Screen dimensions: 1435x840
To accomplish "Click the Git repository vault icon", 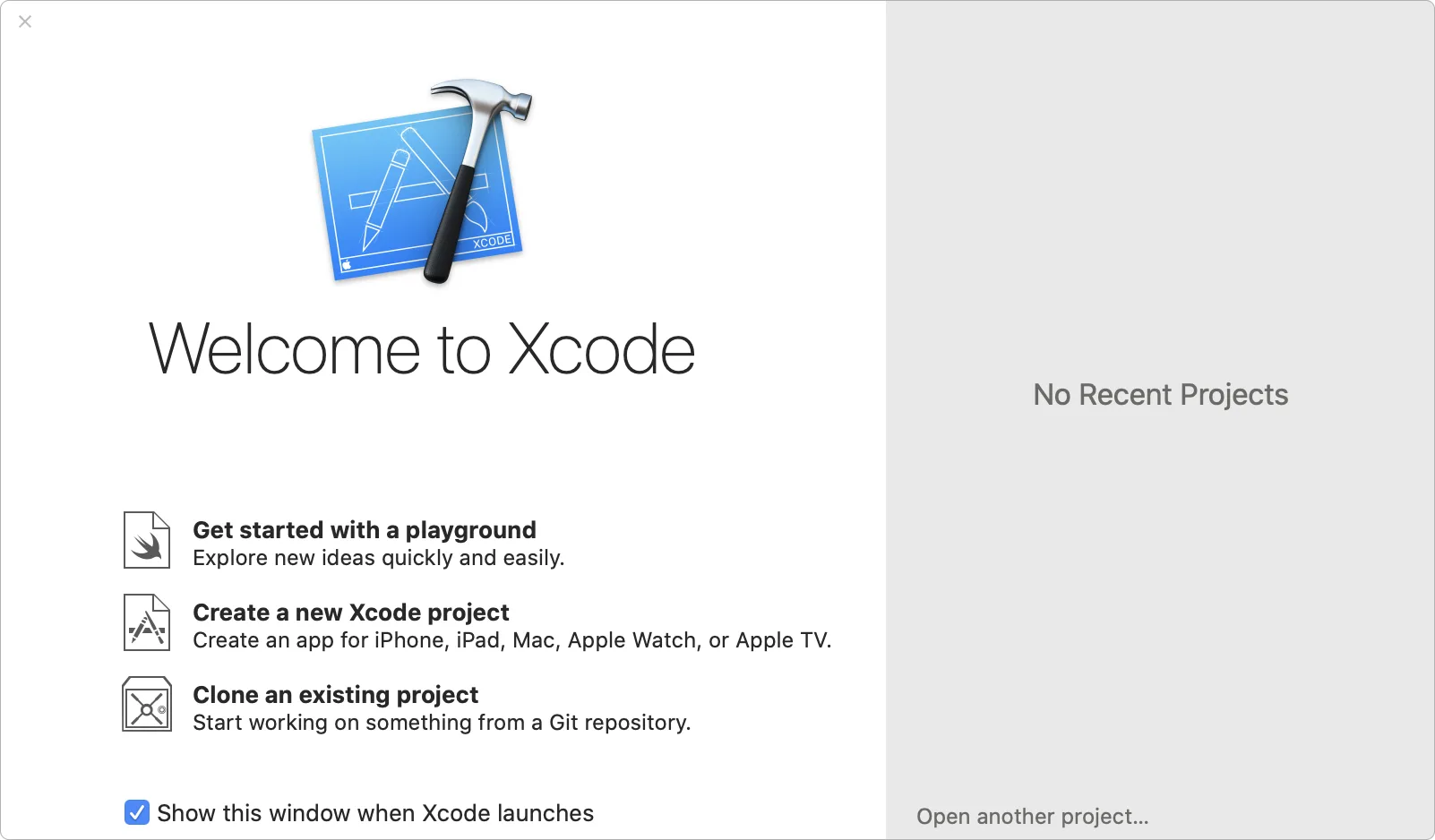I will (147, 704).
